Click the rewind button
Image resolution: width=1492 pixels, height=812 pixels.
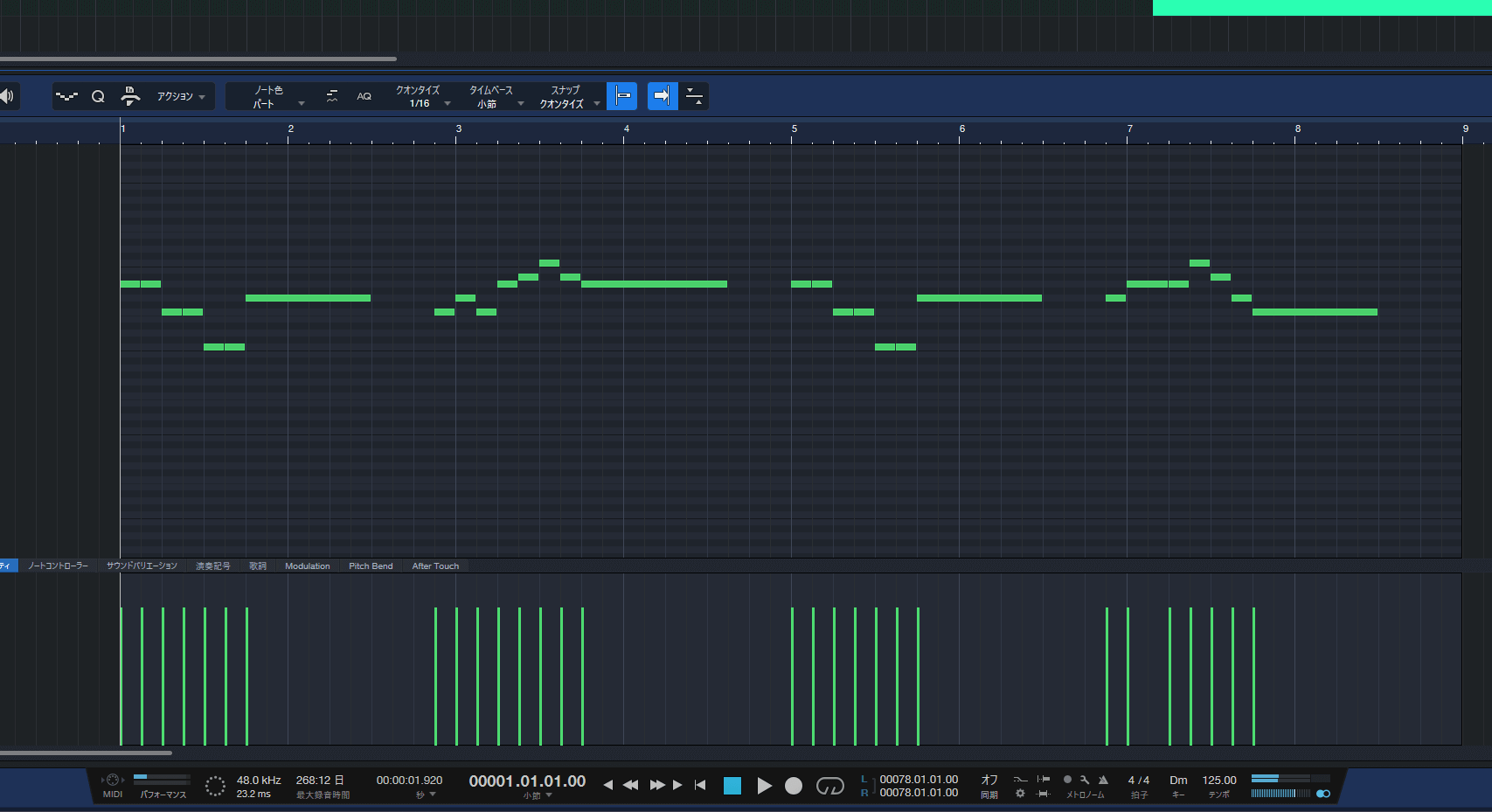tap(630, 785)
